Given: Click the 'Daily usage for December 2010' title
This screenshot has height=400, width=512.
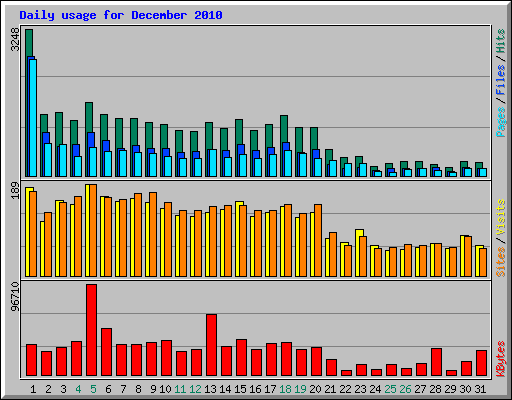Looking at the screenshot, I should (x=121, y=15).
